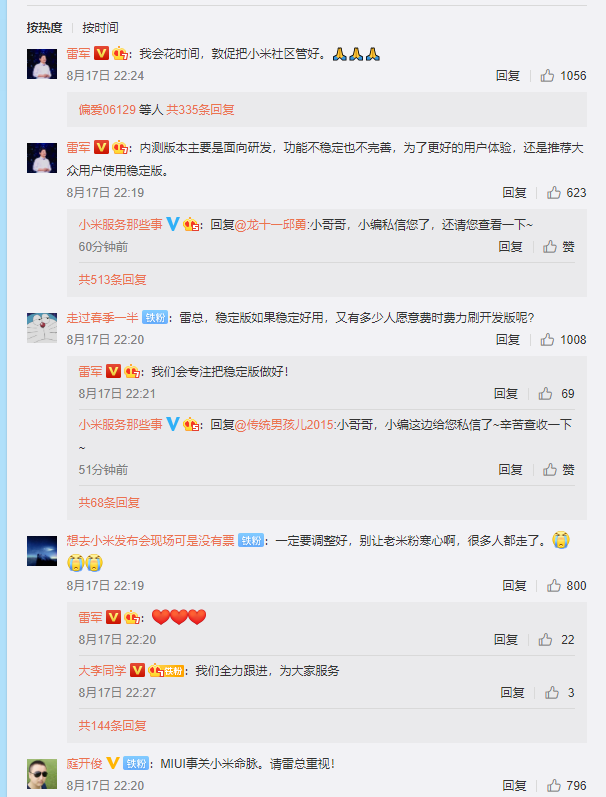Like 雷军's reply with 69 likes
Screen dimensions: 606x797
coord(556,393)
